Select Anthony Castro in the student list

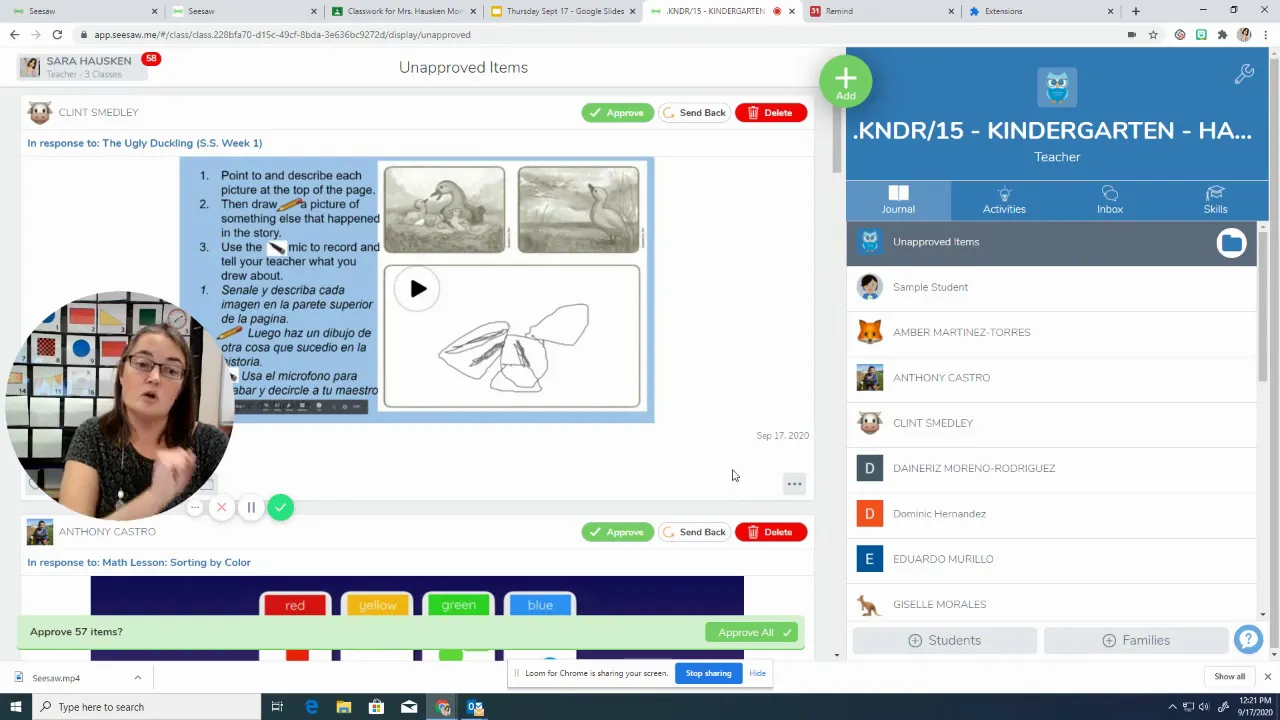[x=1051, y=378]
